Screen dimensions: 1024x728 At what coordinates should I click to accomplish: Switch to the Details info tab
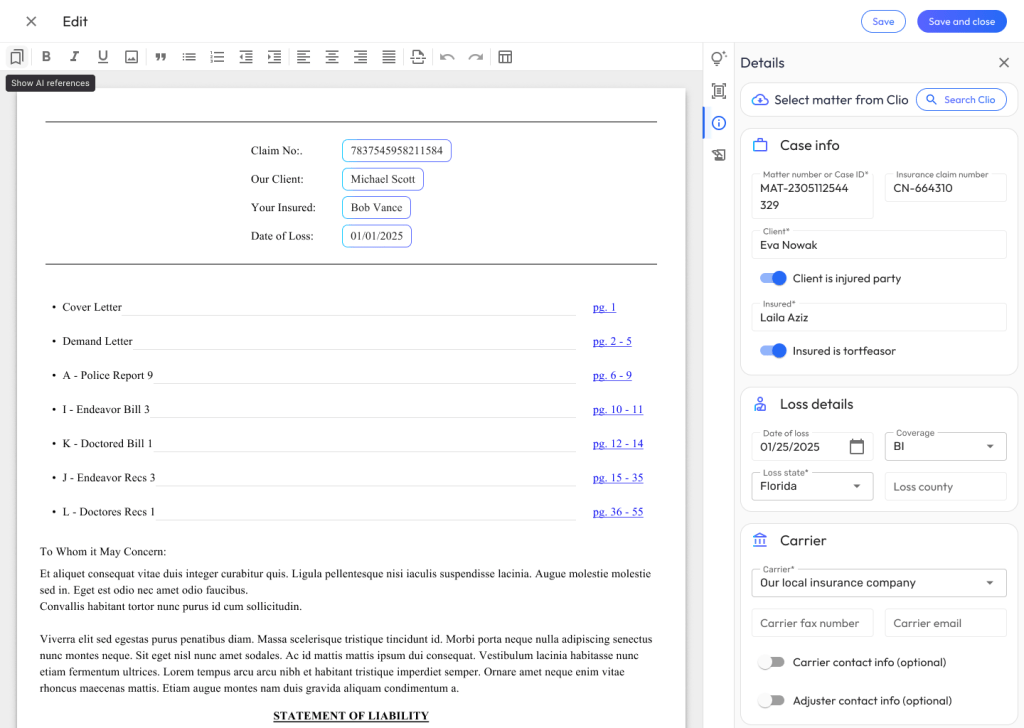pyautogui.click(x=718, y=123)
